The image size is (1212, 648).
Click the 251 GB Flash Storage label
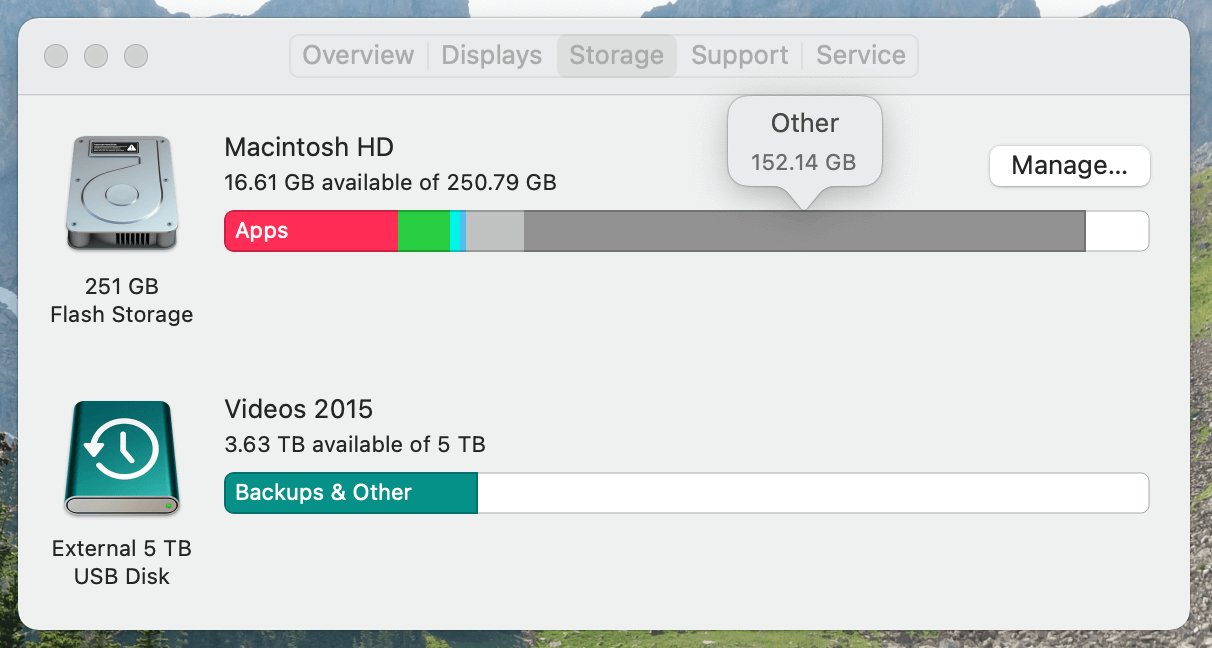pos(121,300)
